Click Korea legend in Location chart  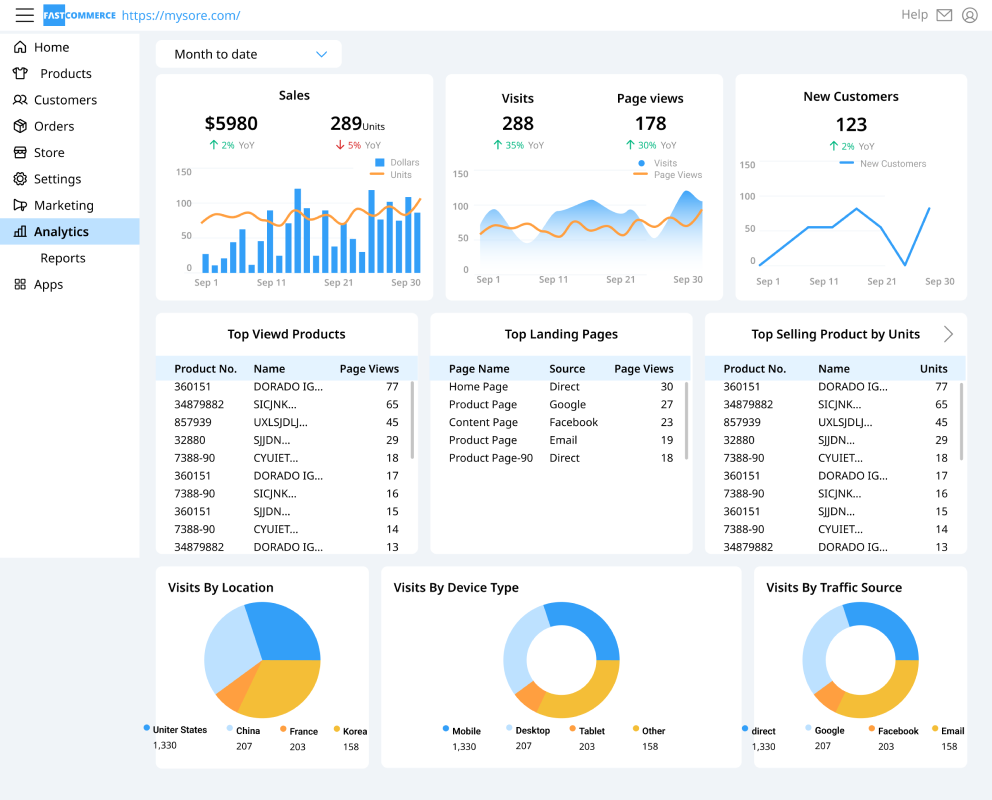[350, 731]
